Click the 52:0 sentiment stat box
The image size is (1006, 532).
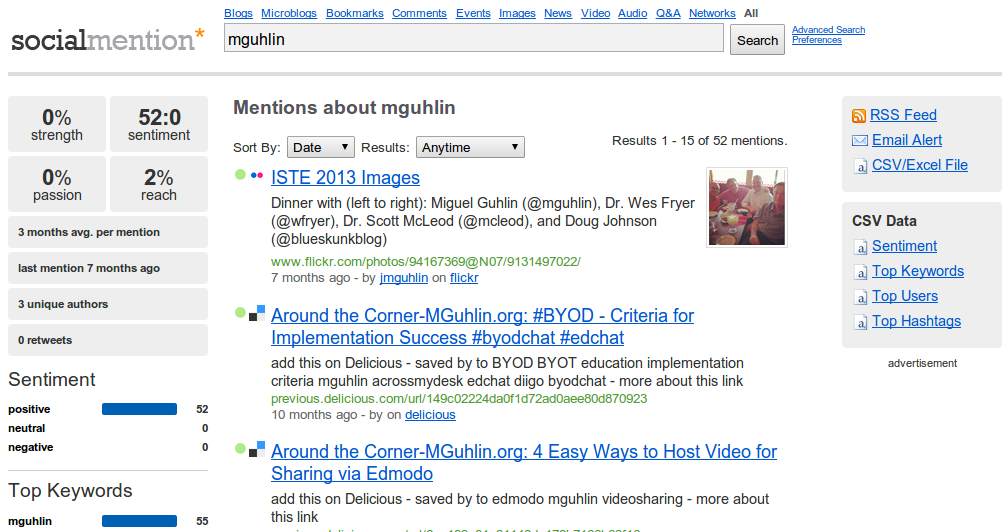click(x=158, y=124)
